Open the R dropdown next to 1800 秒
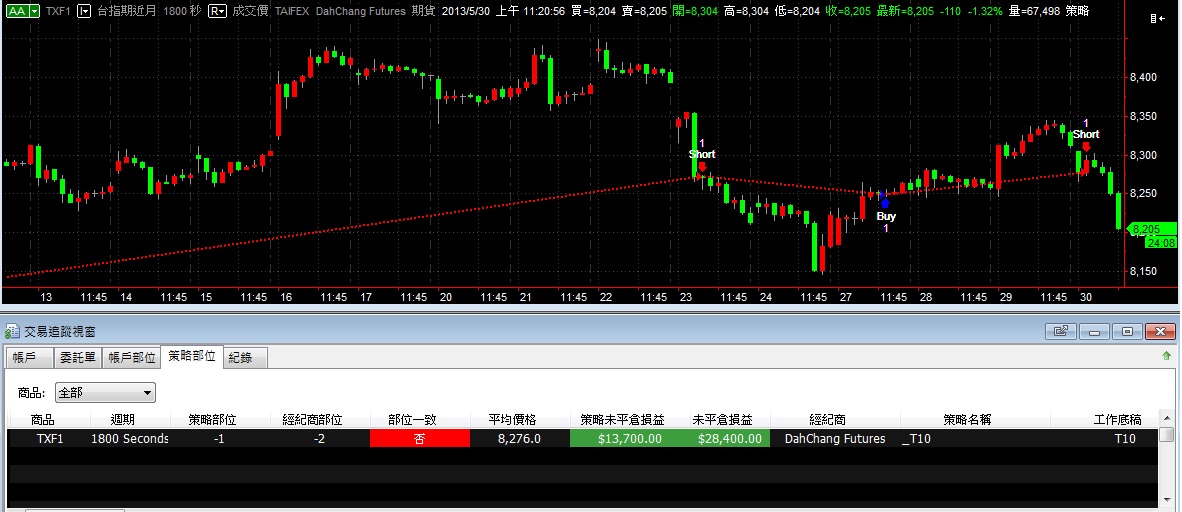 pyautogui.click(x=217, y=11)
